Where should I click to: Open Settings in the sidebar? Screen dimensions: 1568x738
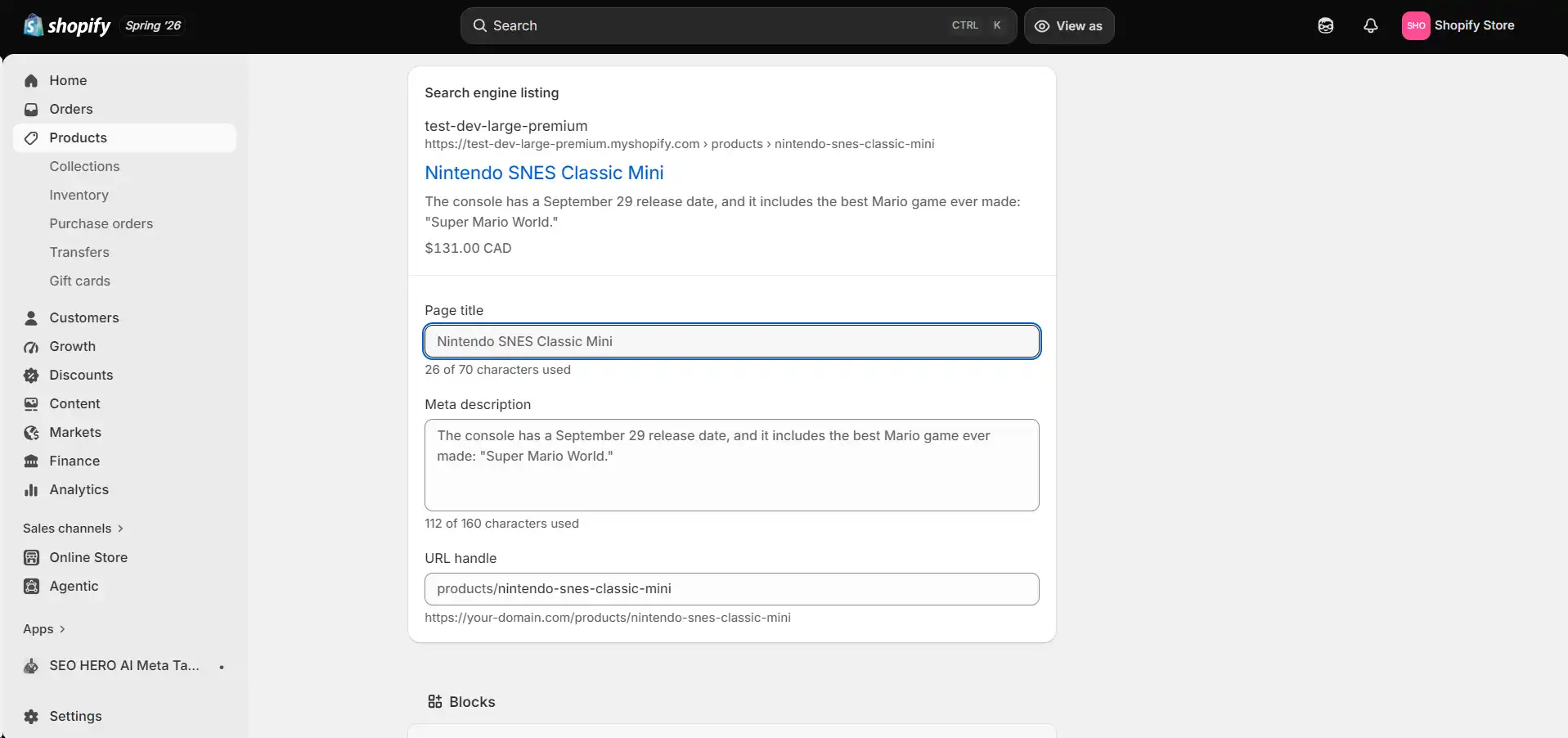124,716
